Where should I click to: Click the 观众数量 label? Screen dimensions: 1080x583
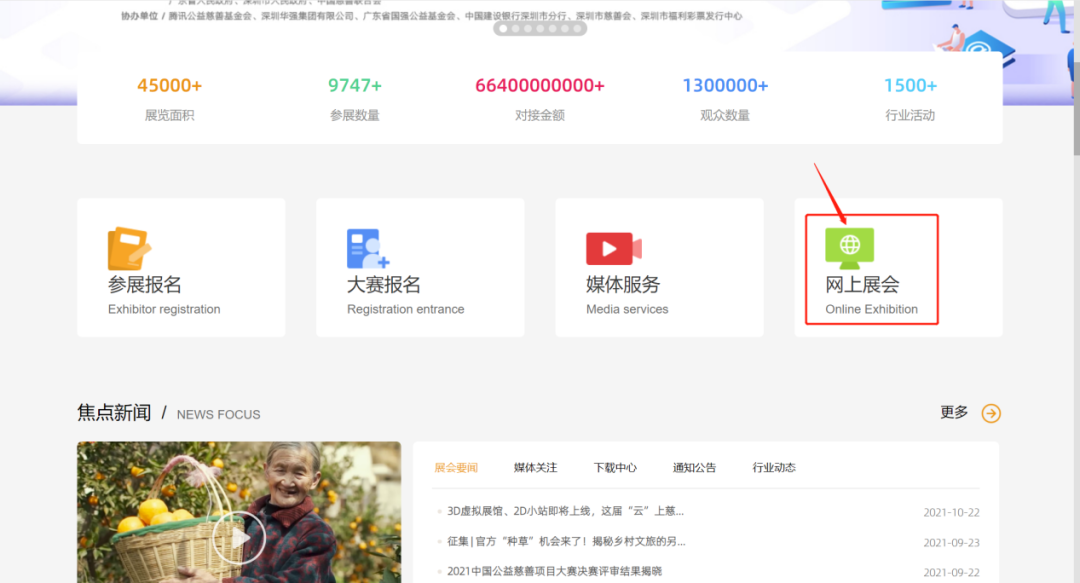pos(725,115)
